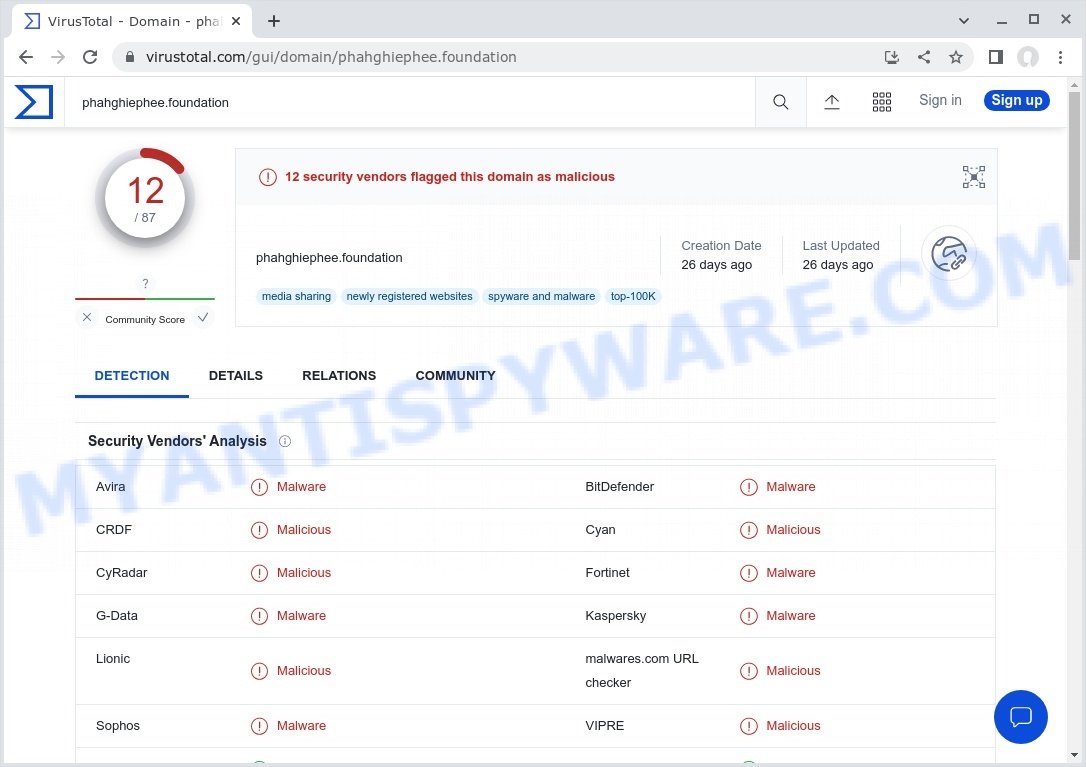This screenshot has width=1086, height=767.
Task: Click the search magnifier icon
Action: click(781, 102)
